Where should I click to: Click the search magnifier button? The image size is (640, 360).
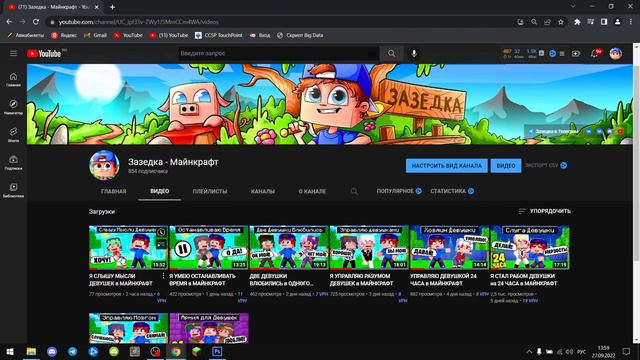(391, 53)
